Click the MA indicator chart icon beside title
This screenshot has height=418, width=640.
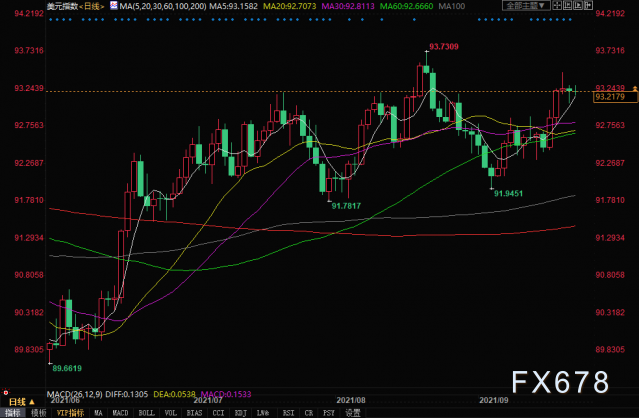(x=114, y=6)
